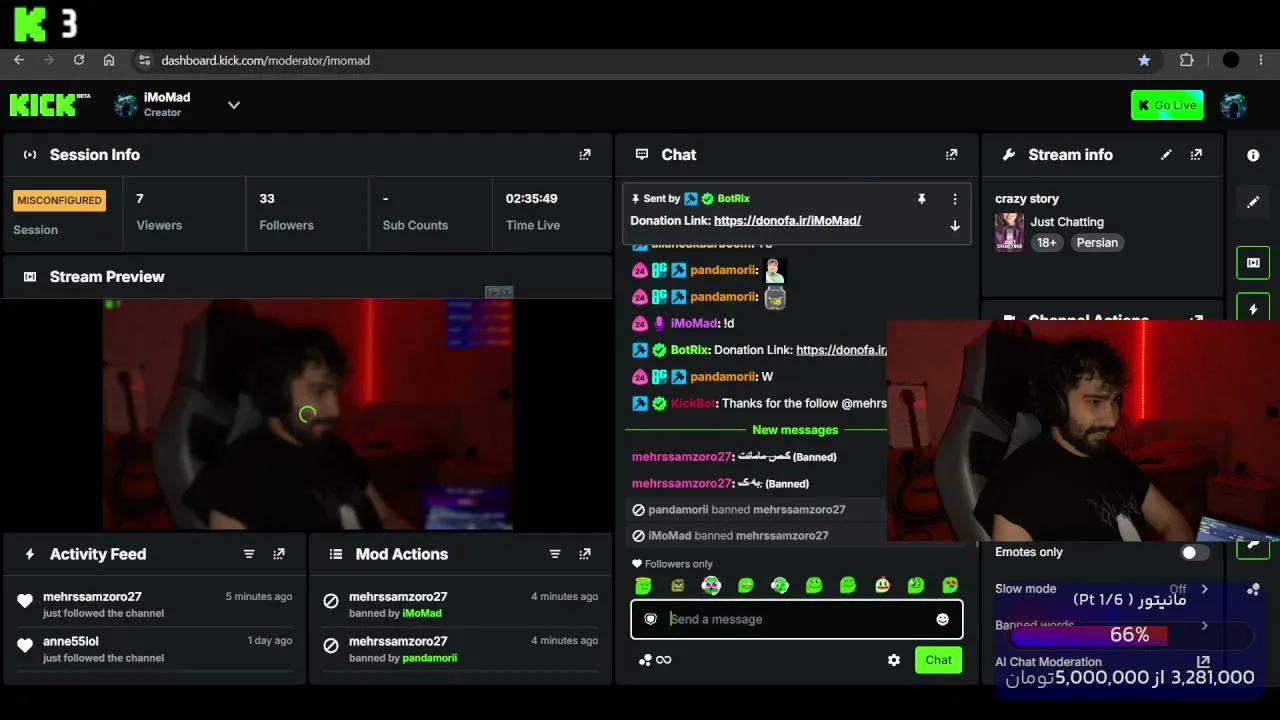Reload the browser page
Image resolution: width=1280 pixels, height=720 pixels.
point(79,60)
